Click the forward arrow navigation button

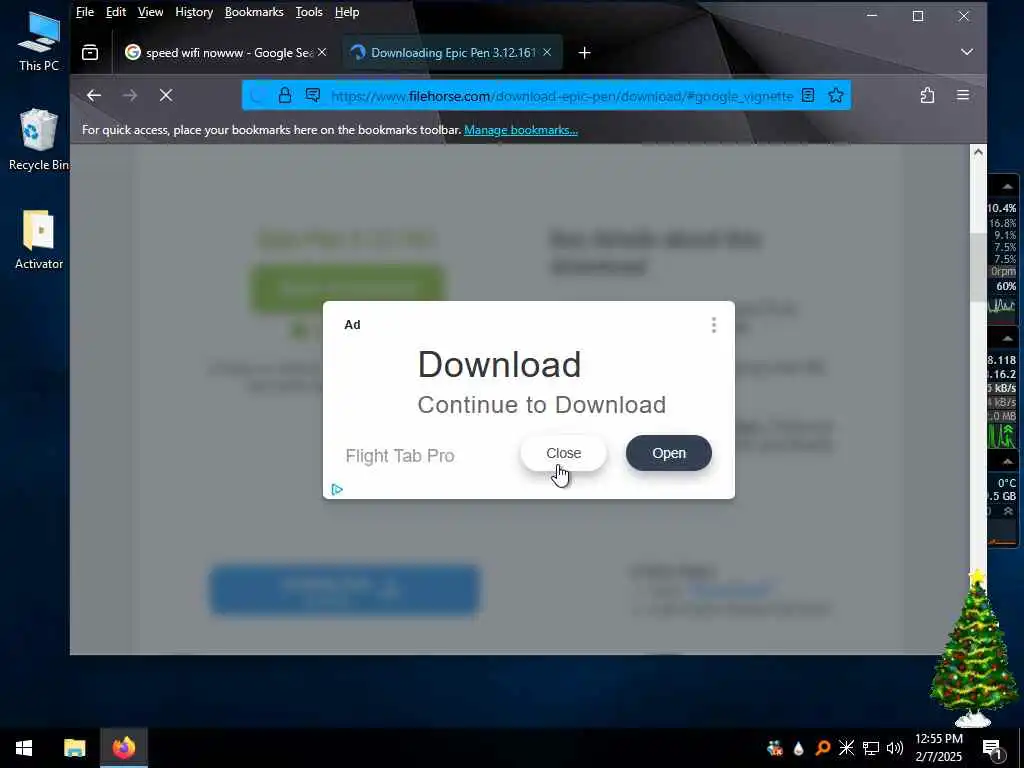coord(130,95)
